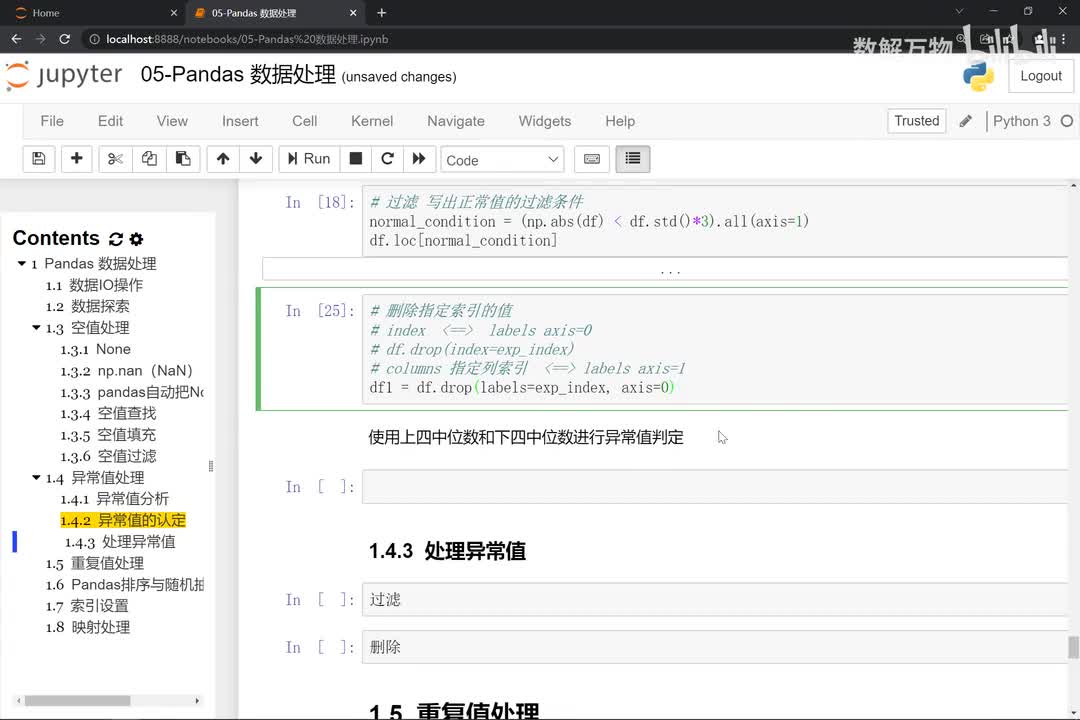Image resolution: width=1080 pixels, height=720 pixels.
Task: Run the selected cell
Action: tap(309, 159)
